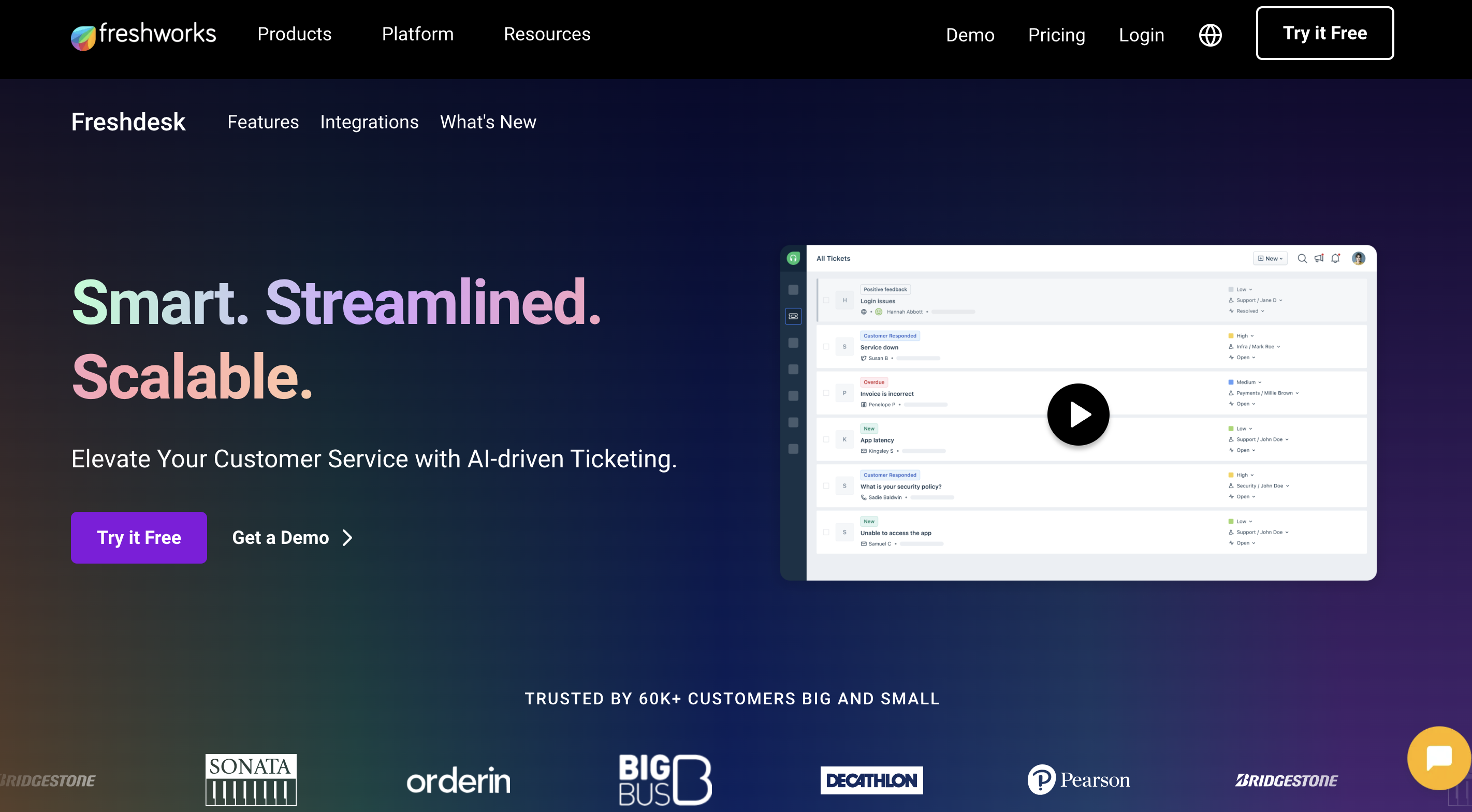Open the Products menu
Viewport: 1472px width, 812px height.
(294, 34)
